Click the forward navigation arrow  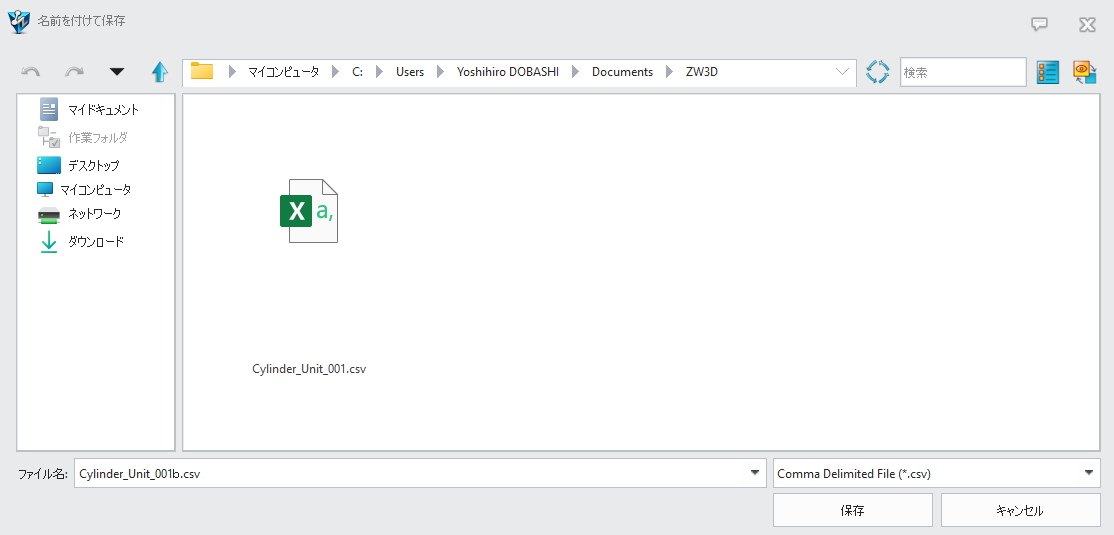click(74, 72)
